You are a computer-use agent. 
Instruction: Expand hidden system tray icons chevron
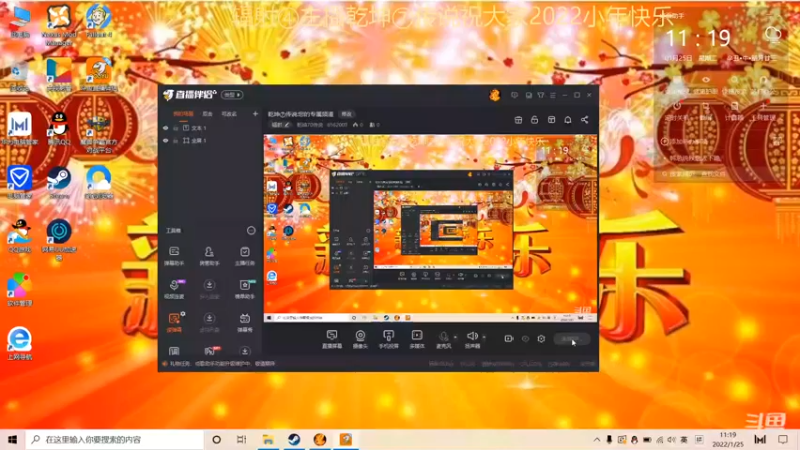(596, 439)
